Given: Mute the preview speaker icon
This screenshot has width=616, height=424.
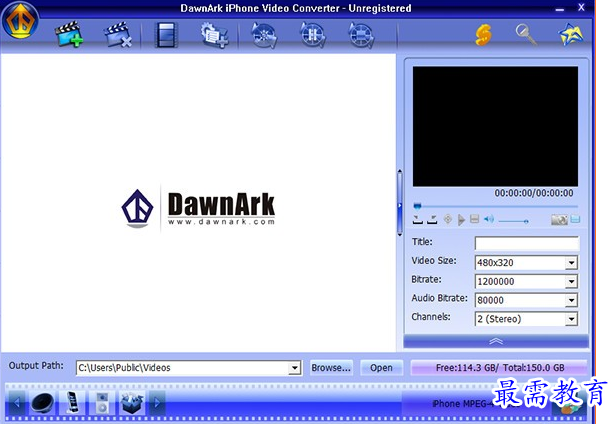Looking at the screenshot, I should 489,219.
